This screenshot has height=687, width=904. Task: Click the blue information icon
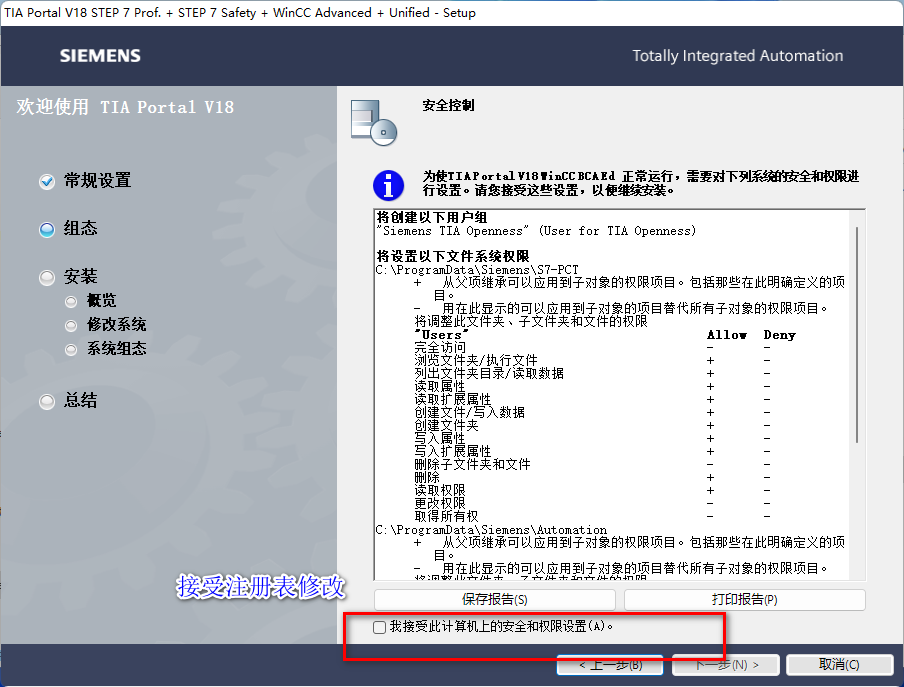point(388,185)
